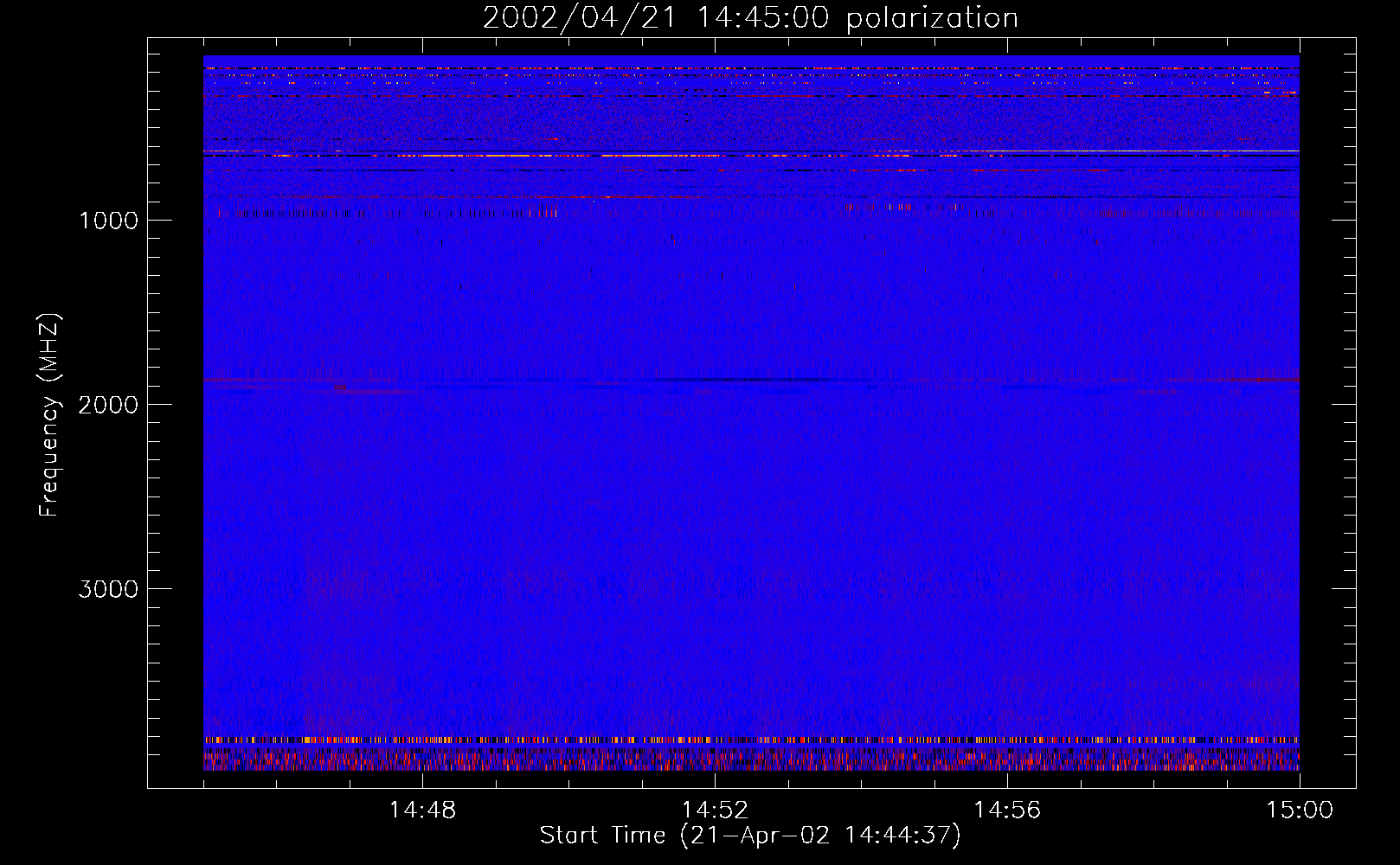This screenshot has height=865, width=1400.
Task: Select the 1000 frequency axis label
Action: (109, 221)
